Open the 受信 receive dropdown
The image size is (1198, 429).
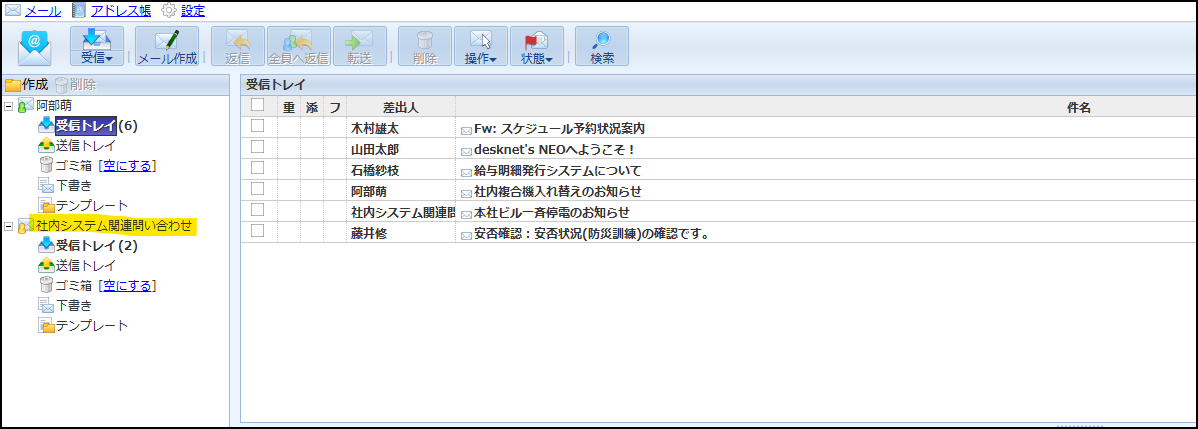click(x=96, y=47)
